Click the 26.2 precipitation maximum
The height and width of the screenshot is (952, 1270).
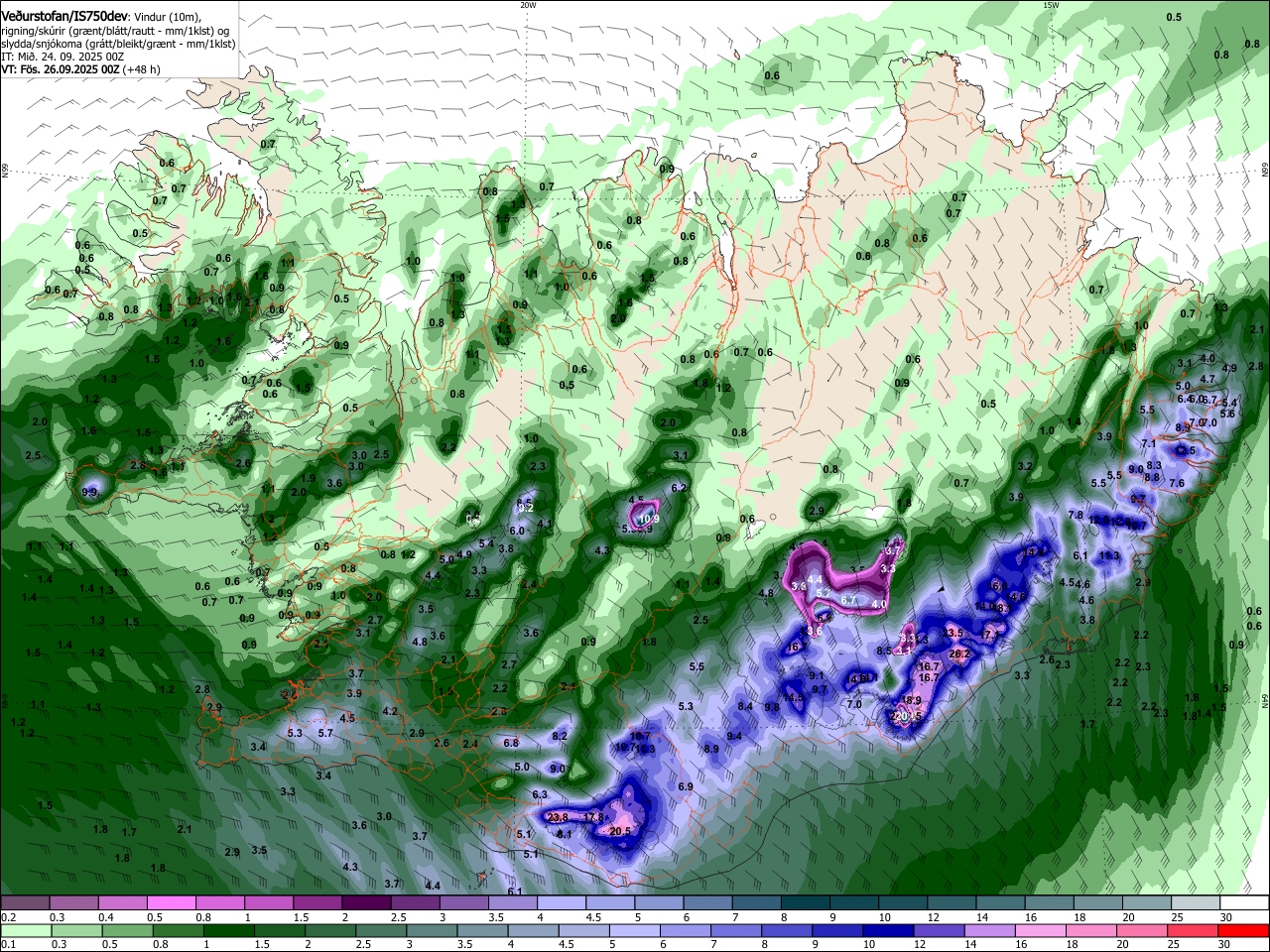point(959,654)
